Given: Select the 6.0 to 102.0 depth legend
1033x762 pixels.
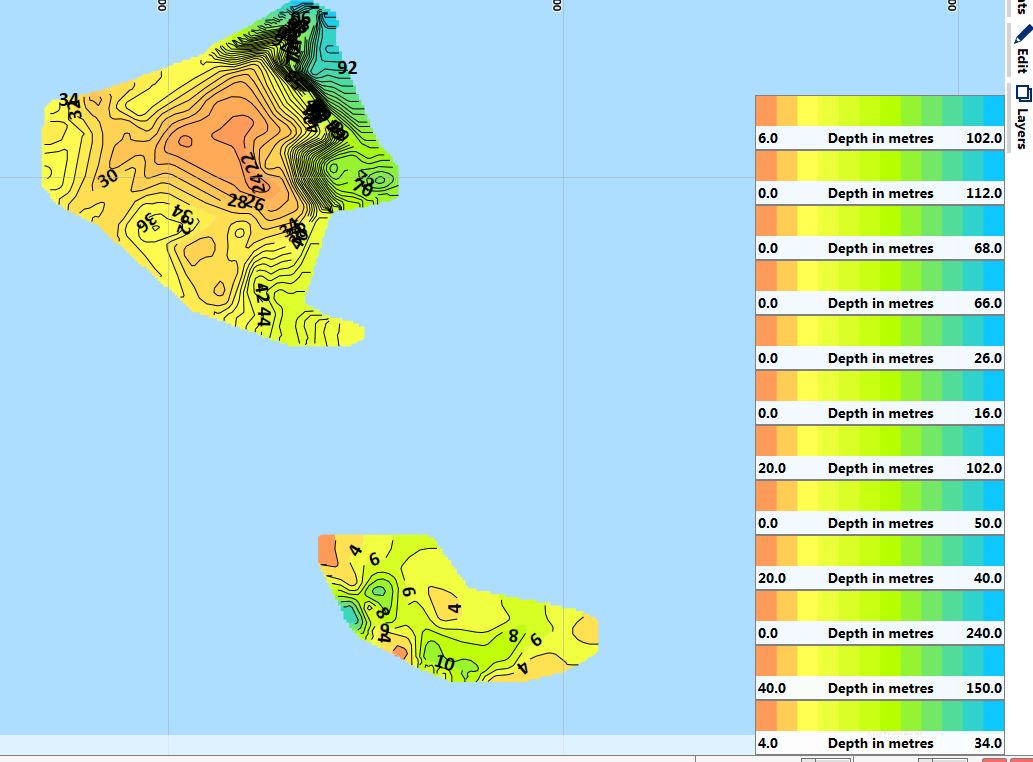Looking at the screenshot, I should (x=879, y=123).
